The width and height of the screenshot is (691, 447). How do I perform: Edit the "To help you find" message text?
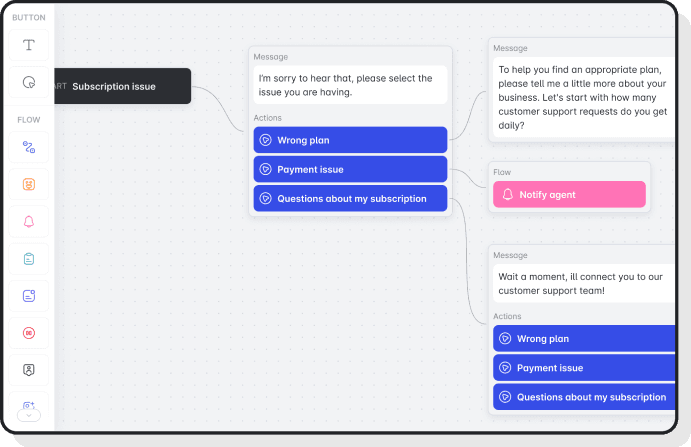[x=584, y=97]
